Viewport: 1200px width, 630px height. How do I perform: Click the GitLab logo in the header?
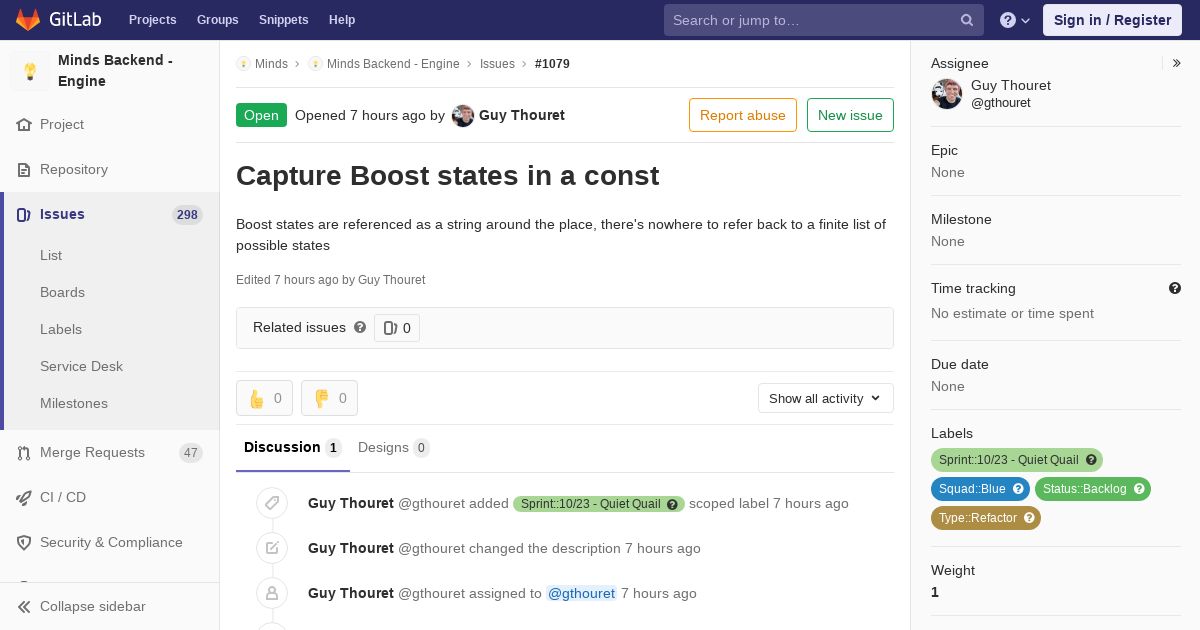tap(57, 20)
